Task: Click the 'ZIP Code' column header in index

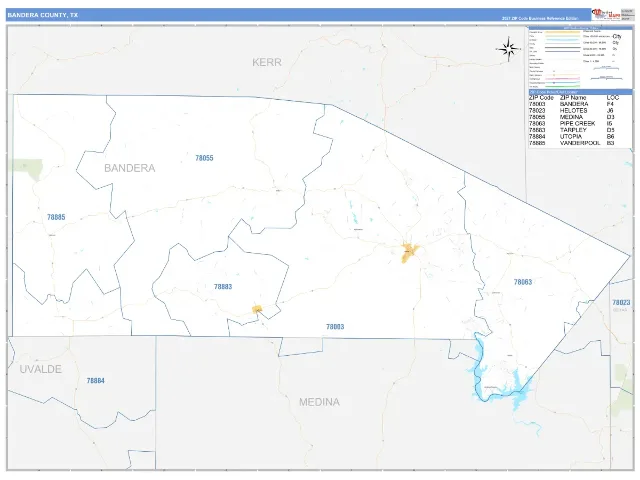Action: [x=541, y=98]
